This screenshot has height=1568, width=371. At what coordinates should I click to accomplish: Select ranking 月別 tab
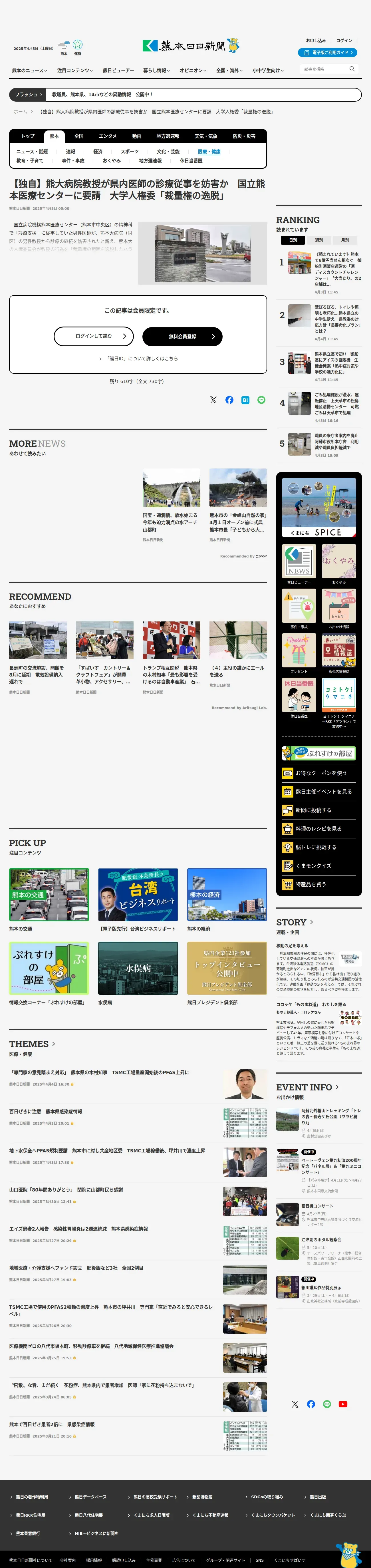pos(345,240)
